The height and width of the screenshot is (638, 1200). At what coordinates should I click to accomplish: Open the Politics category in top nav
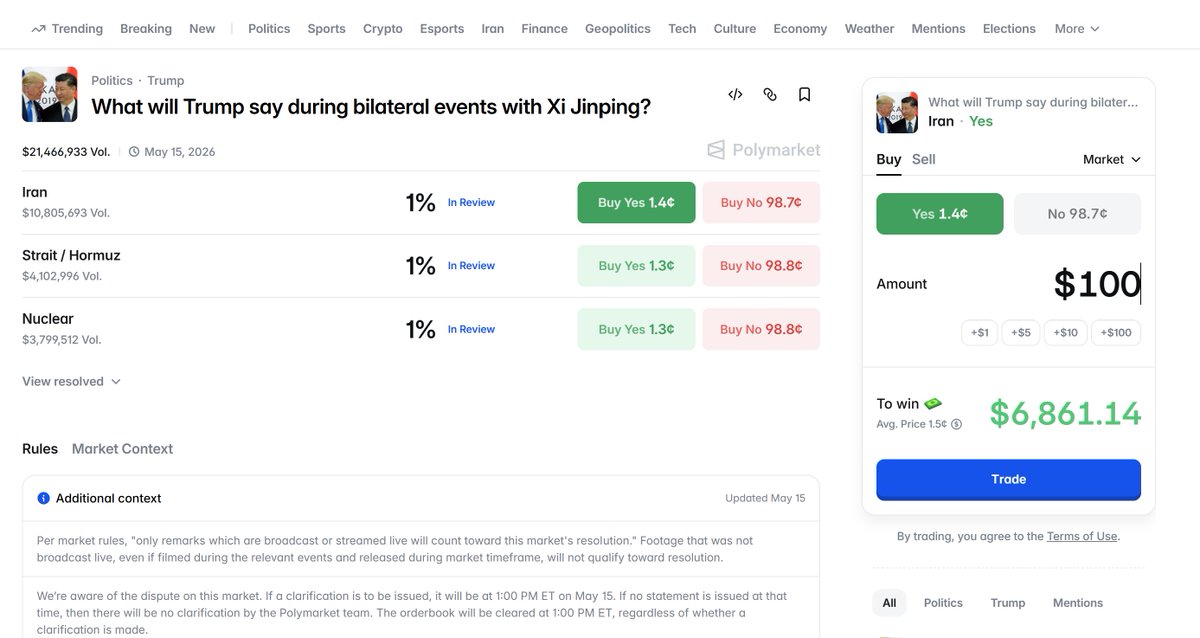269,29
